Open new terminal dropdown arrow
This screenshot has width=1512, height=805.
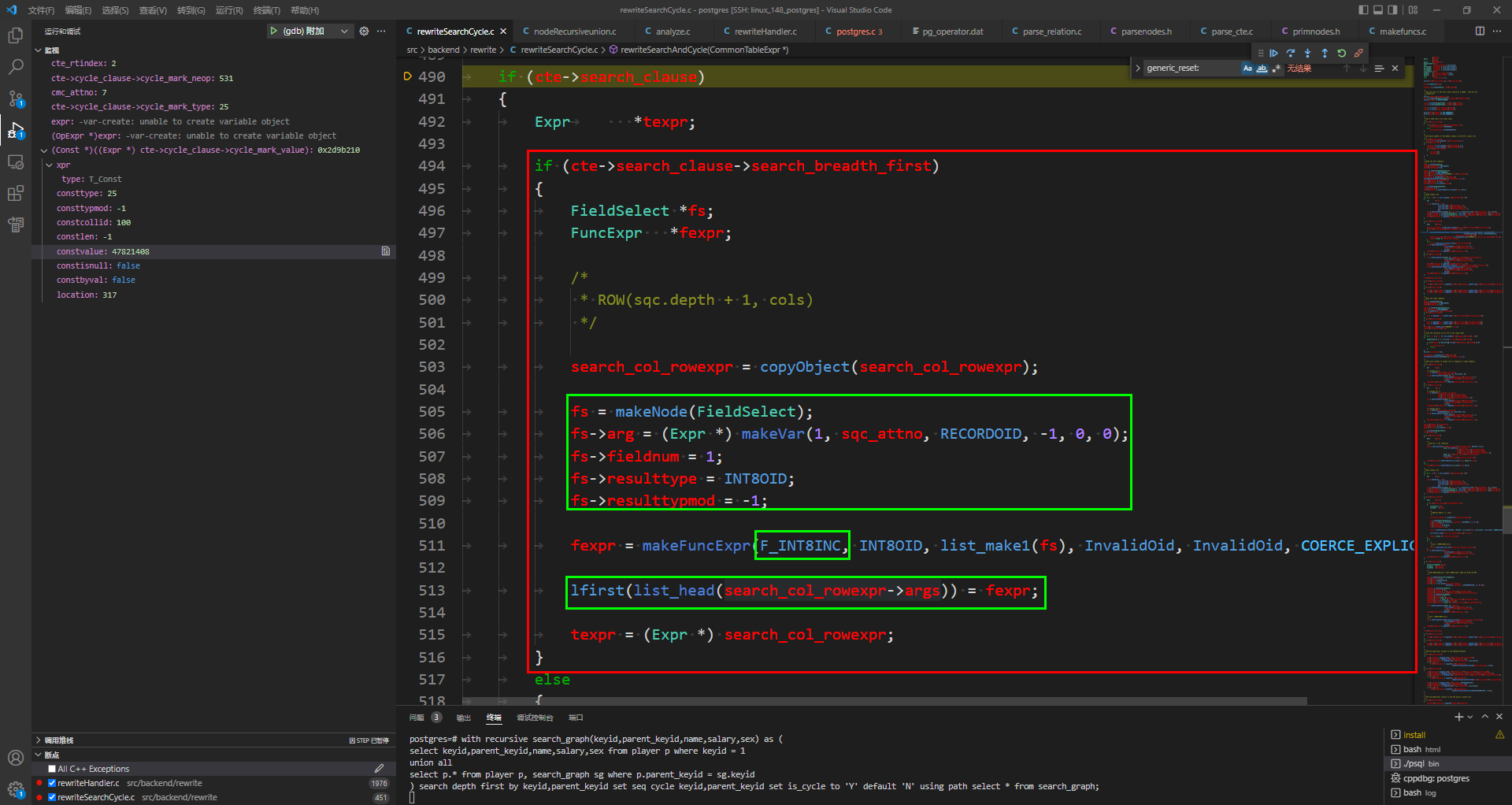pyautogui.click(x=1469, y=717)
